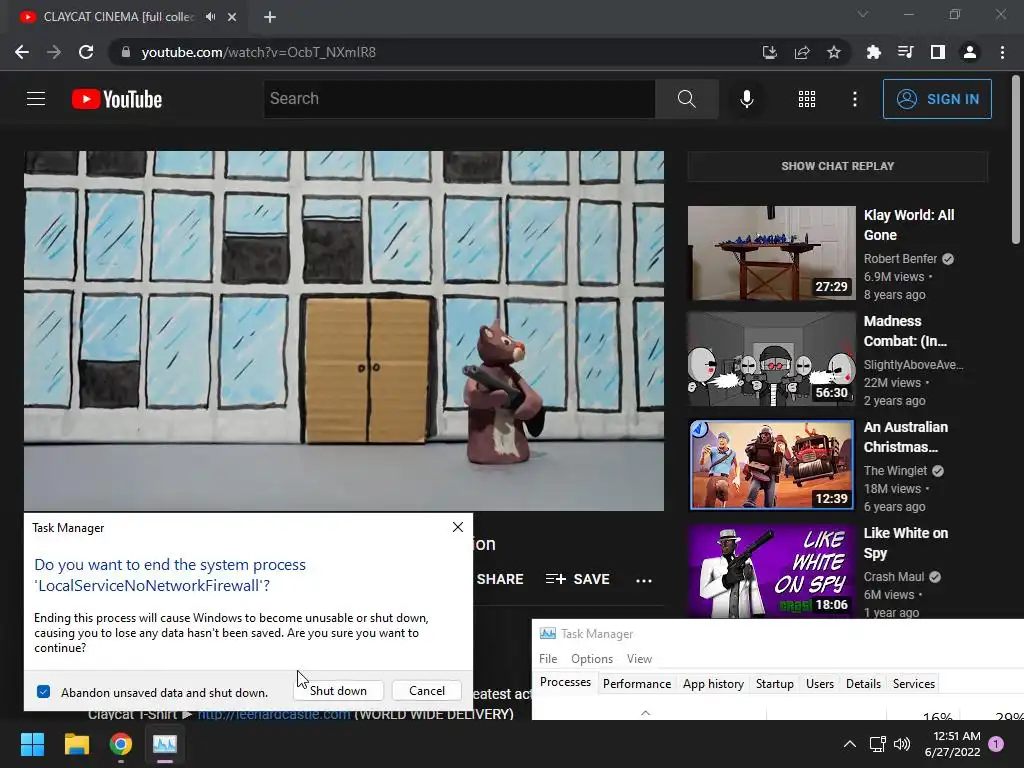
Task: Click the YouTube page vertical scrollbar
Action: [x=1016, y=160]
